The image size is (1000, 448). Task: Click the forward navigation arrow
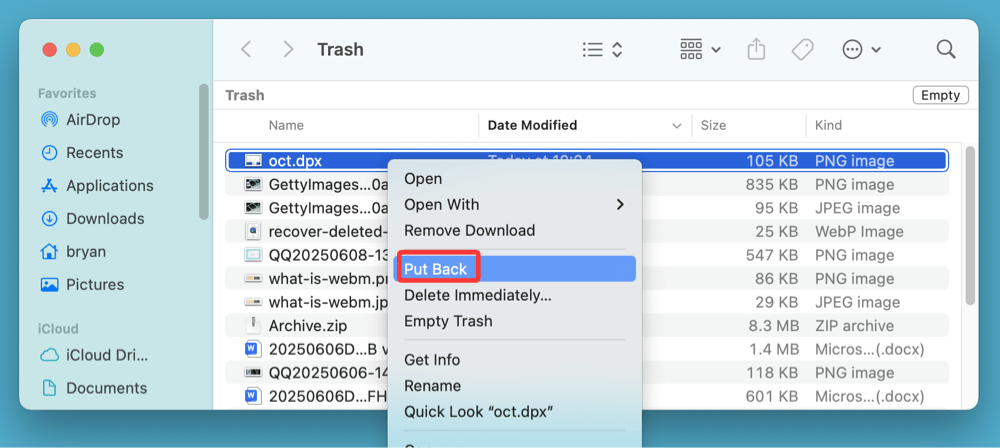point(288,50)
